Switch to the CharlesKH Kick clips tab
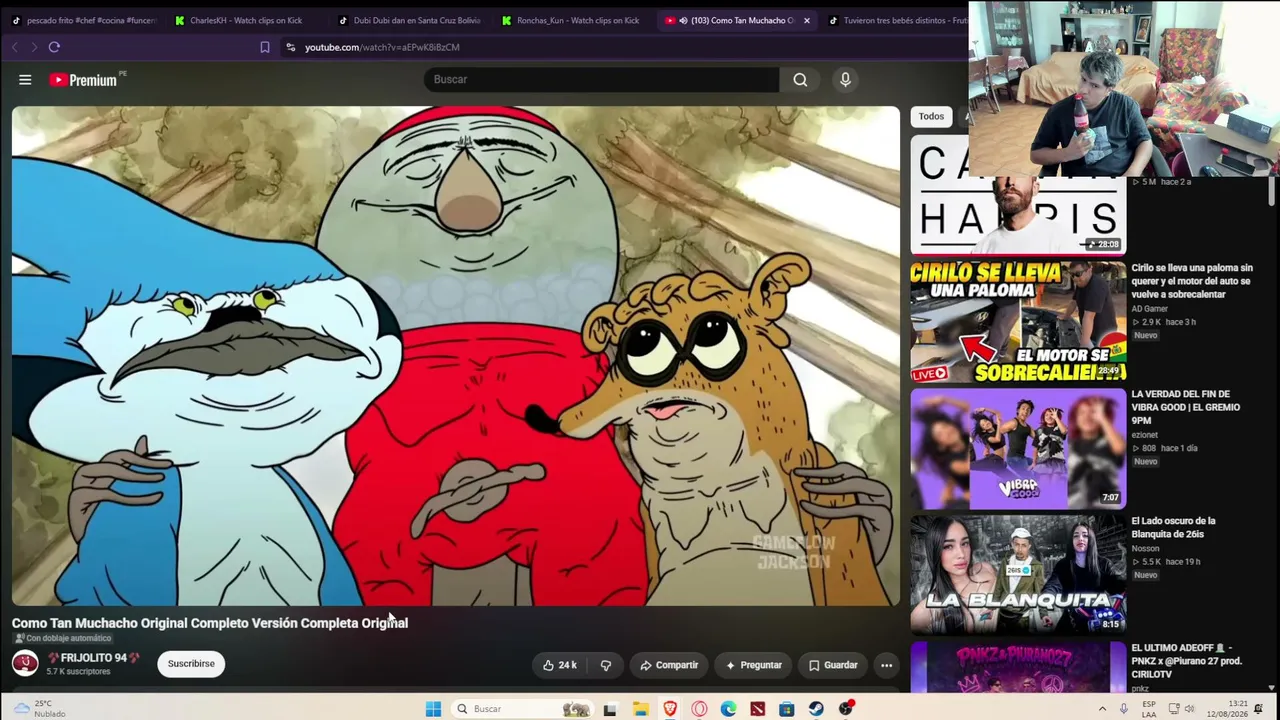The image size is (1280, 720). [x=245, y=20]
